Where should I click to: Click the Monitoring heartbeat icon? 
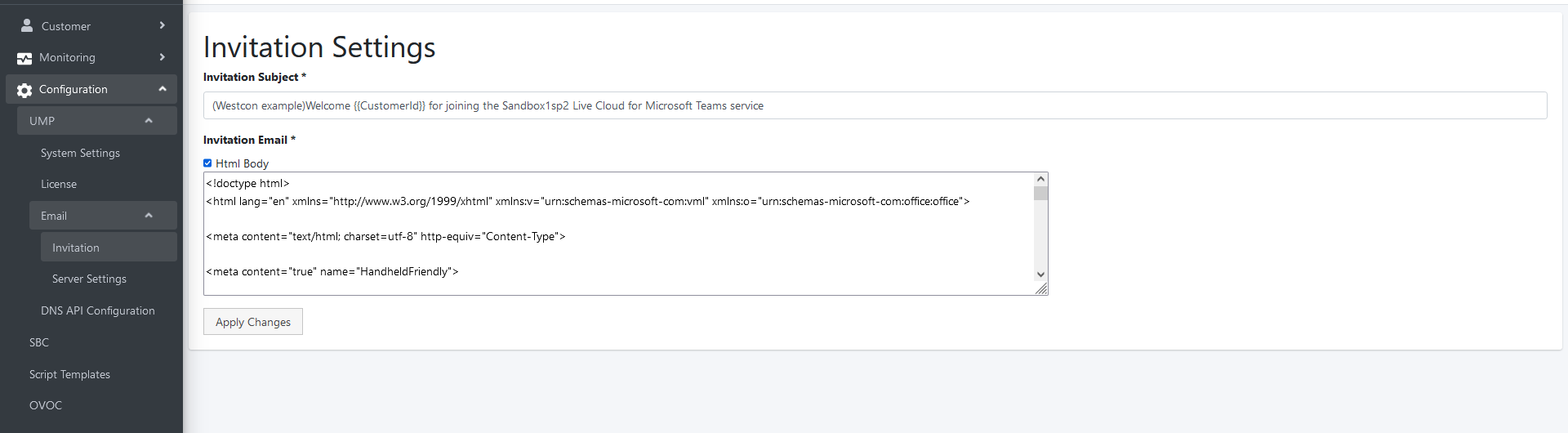coord(24,58)
